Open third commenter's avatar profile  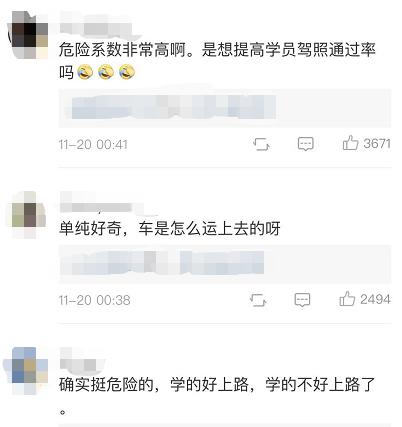pyautogui.click(x=27, y=370)
